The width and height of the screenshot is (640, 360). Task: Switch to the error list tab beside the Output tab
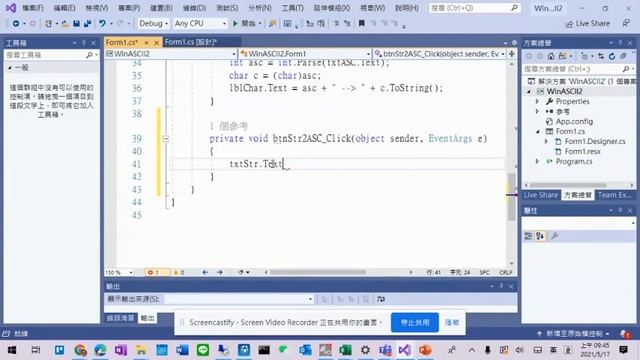pyautogui.click(x=120, y=318)
